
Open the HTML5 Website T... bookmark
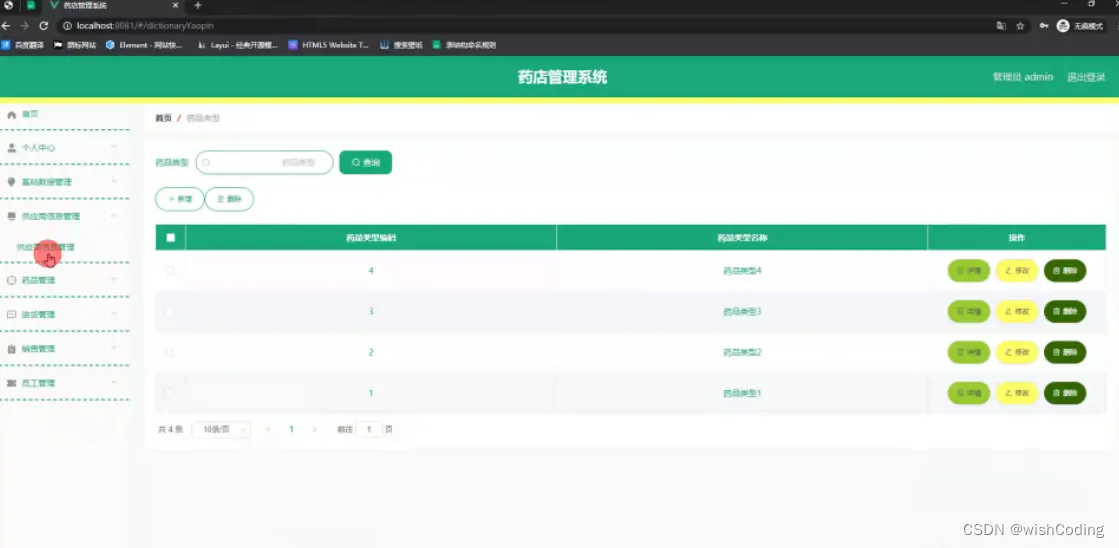(329, 45)
